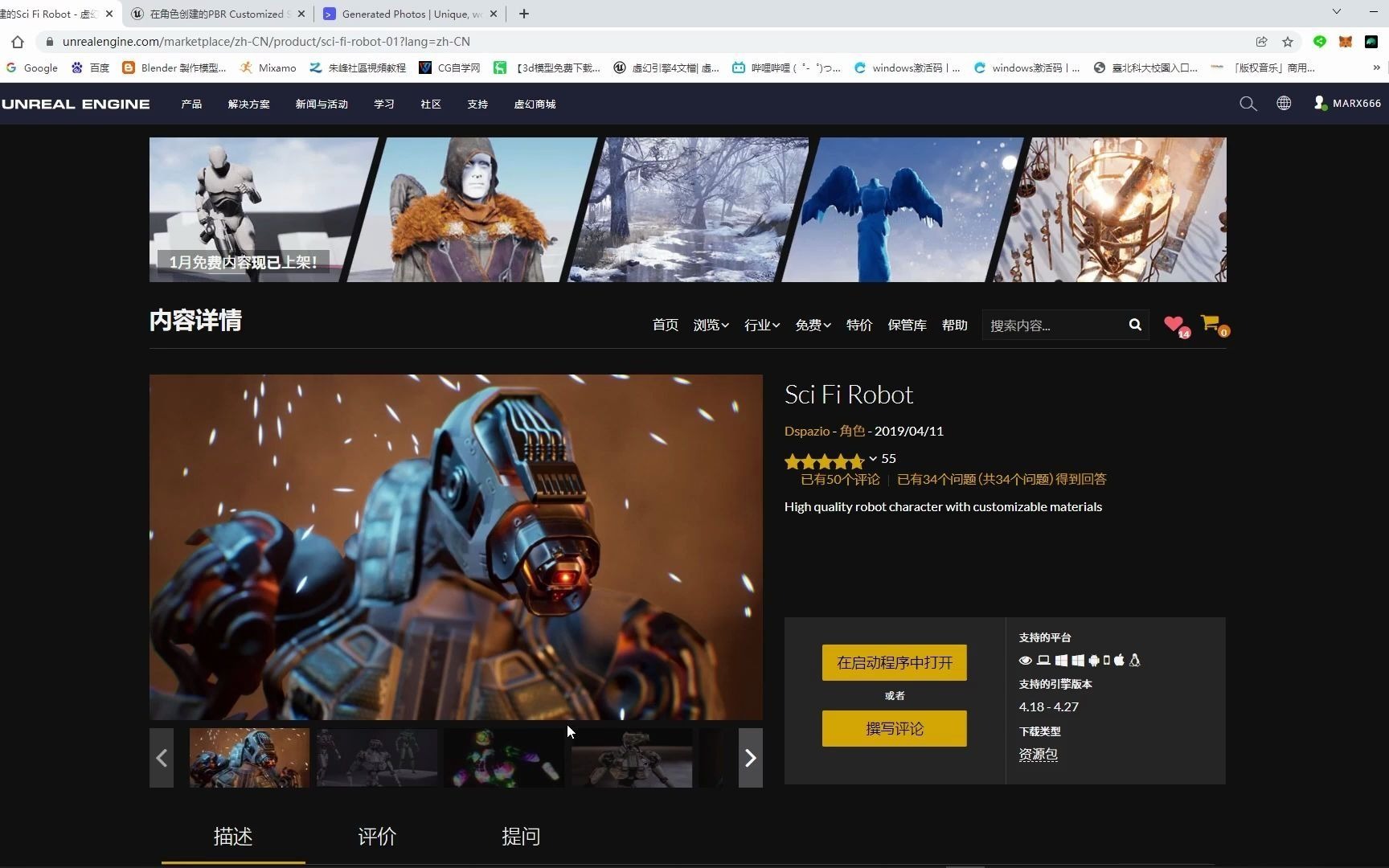Screen dimensions: 1389x868
Task: Click the VR eye platform icon
Action: [x=1026, y=661]
